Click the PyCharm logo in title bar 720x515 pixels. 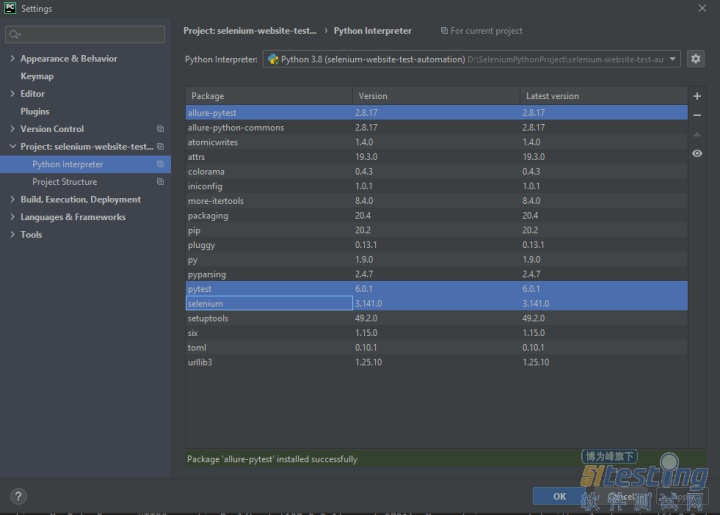point(10,8)
